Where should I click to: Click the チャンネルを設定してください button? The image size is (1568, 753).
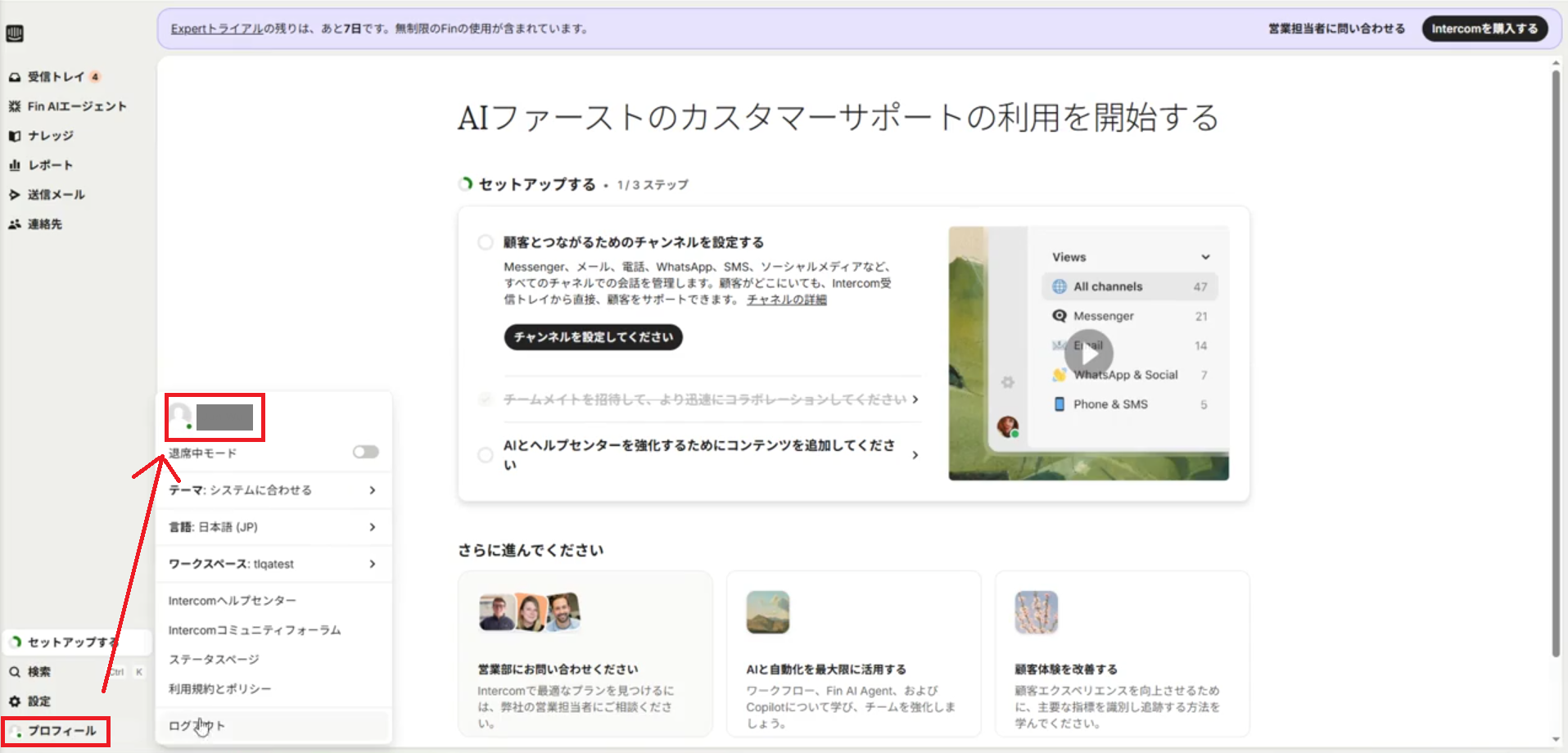593,337
